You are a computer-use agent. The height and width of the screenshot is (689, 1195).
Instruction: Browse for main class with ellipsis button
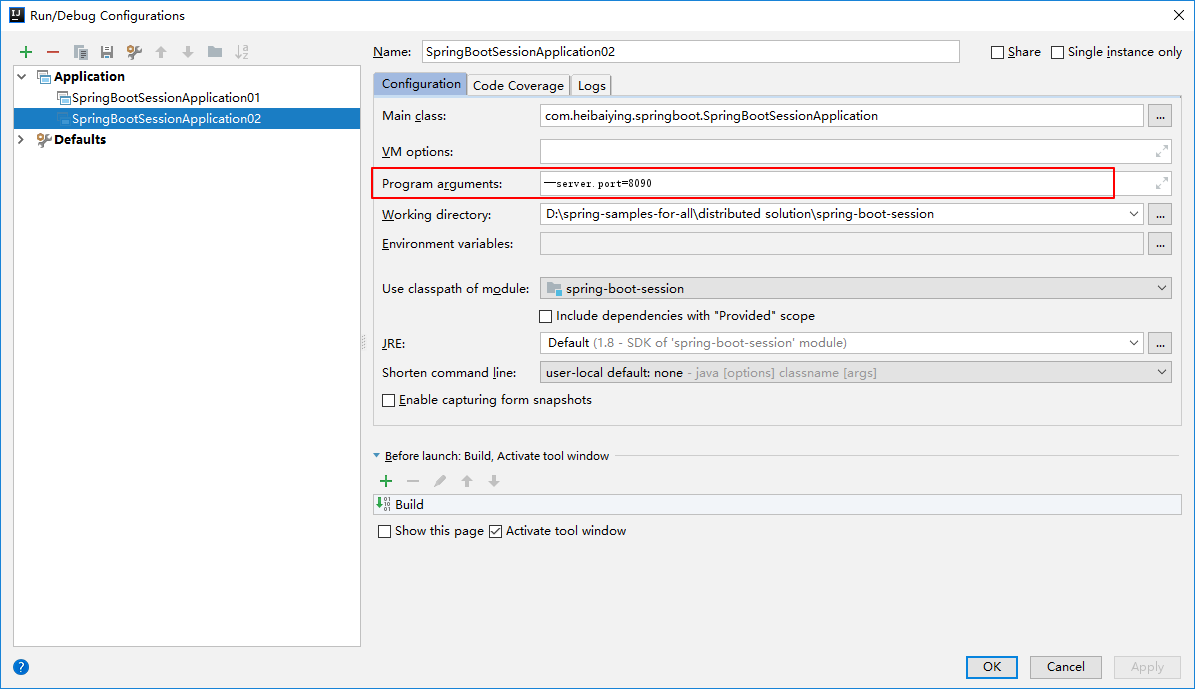point(1160,116)
